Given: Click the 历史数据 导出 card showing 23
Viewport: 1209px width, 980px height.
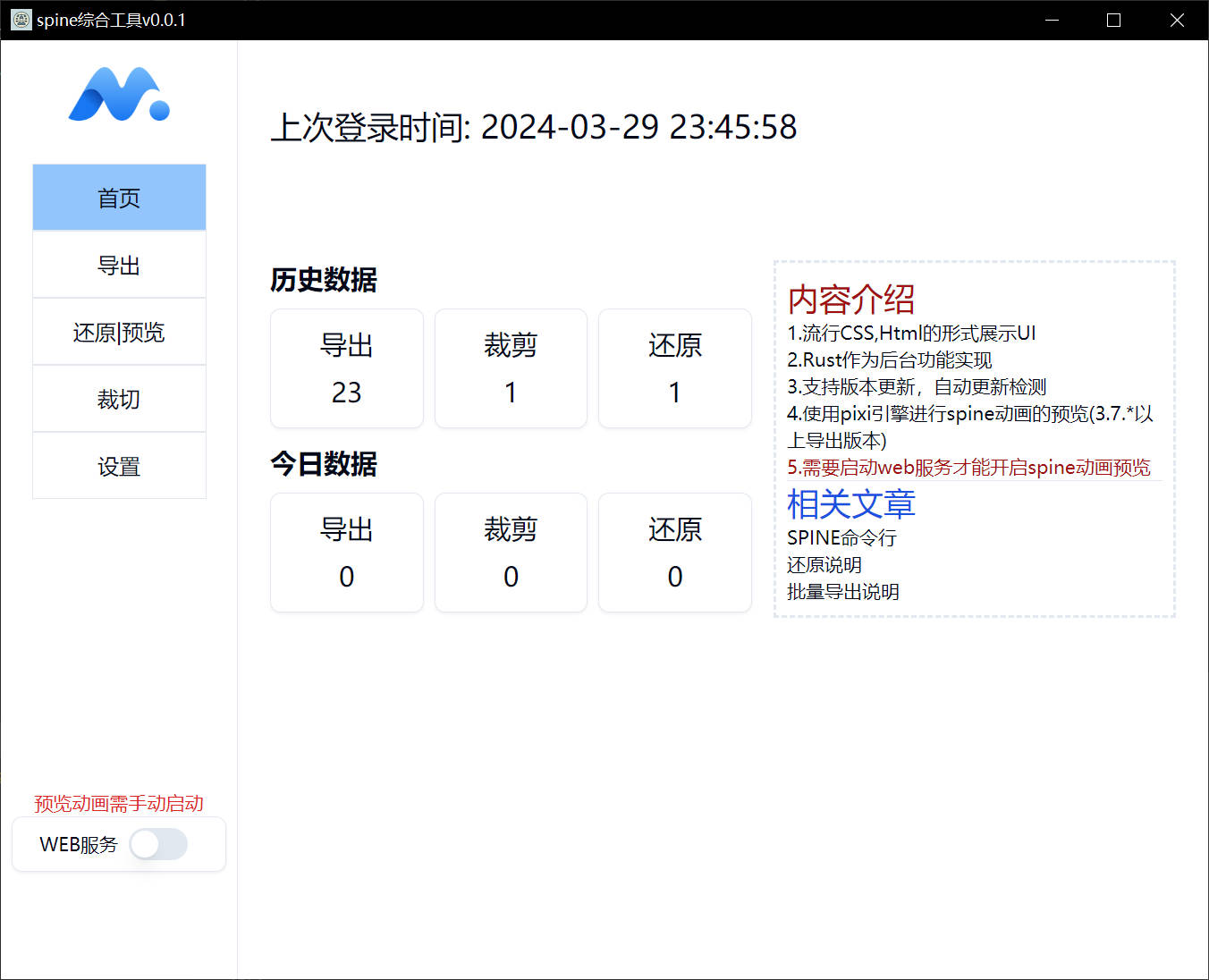Looking at the screenshot, I should point(347,368).
